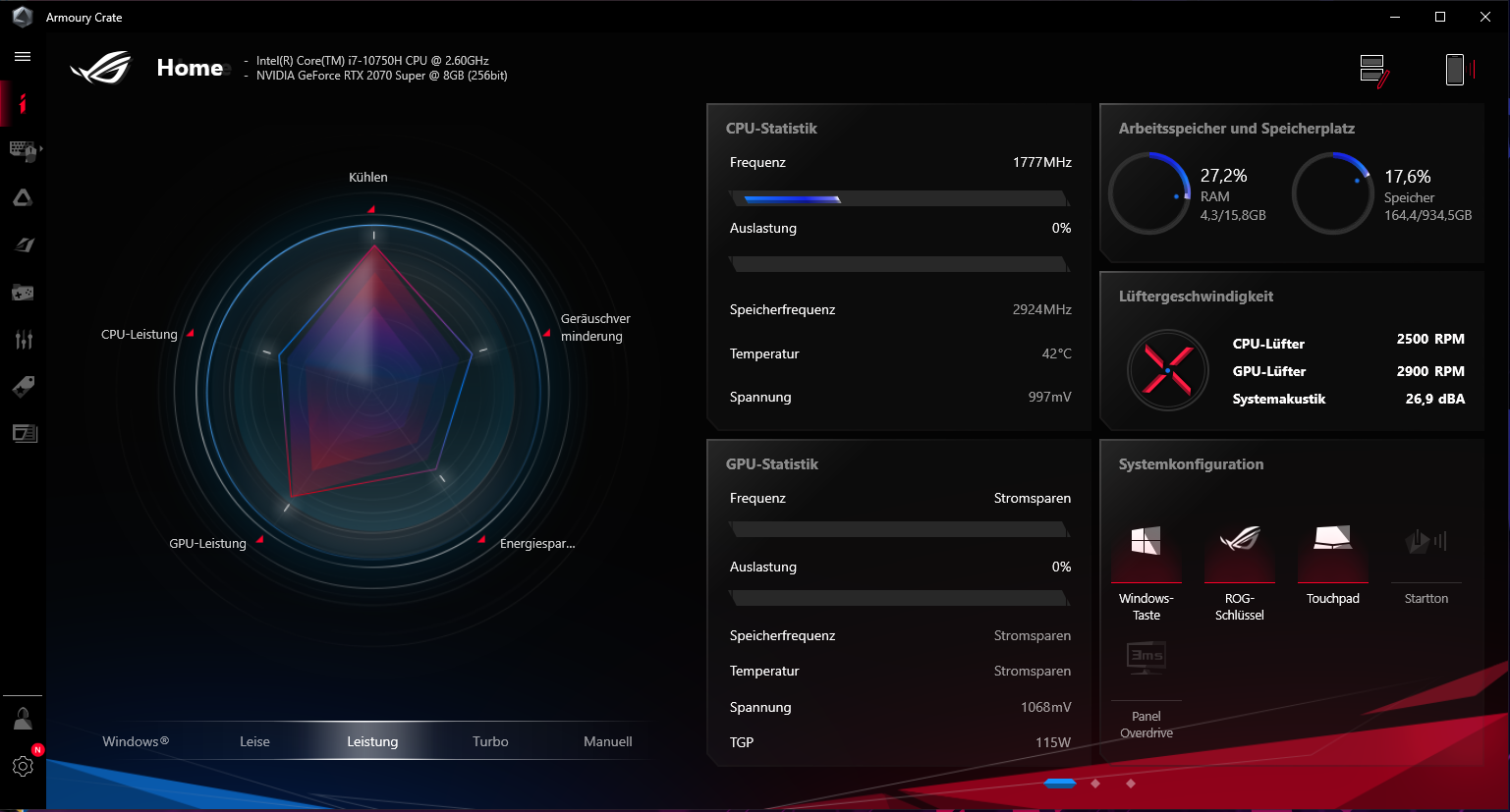Click Arbeitsspeicher und Speicherplatz heading

point(1237,129)
